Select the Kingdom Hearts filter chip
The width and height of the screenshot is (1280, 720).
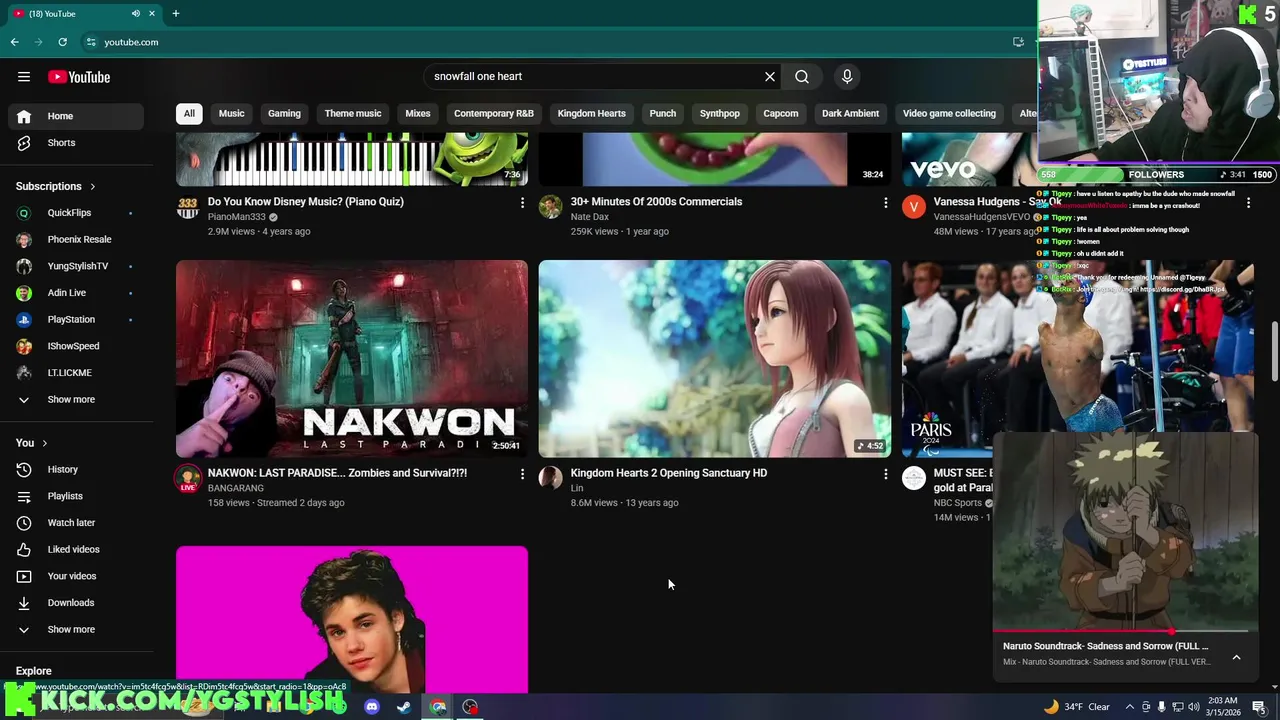(x=591, y=114)
